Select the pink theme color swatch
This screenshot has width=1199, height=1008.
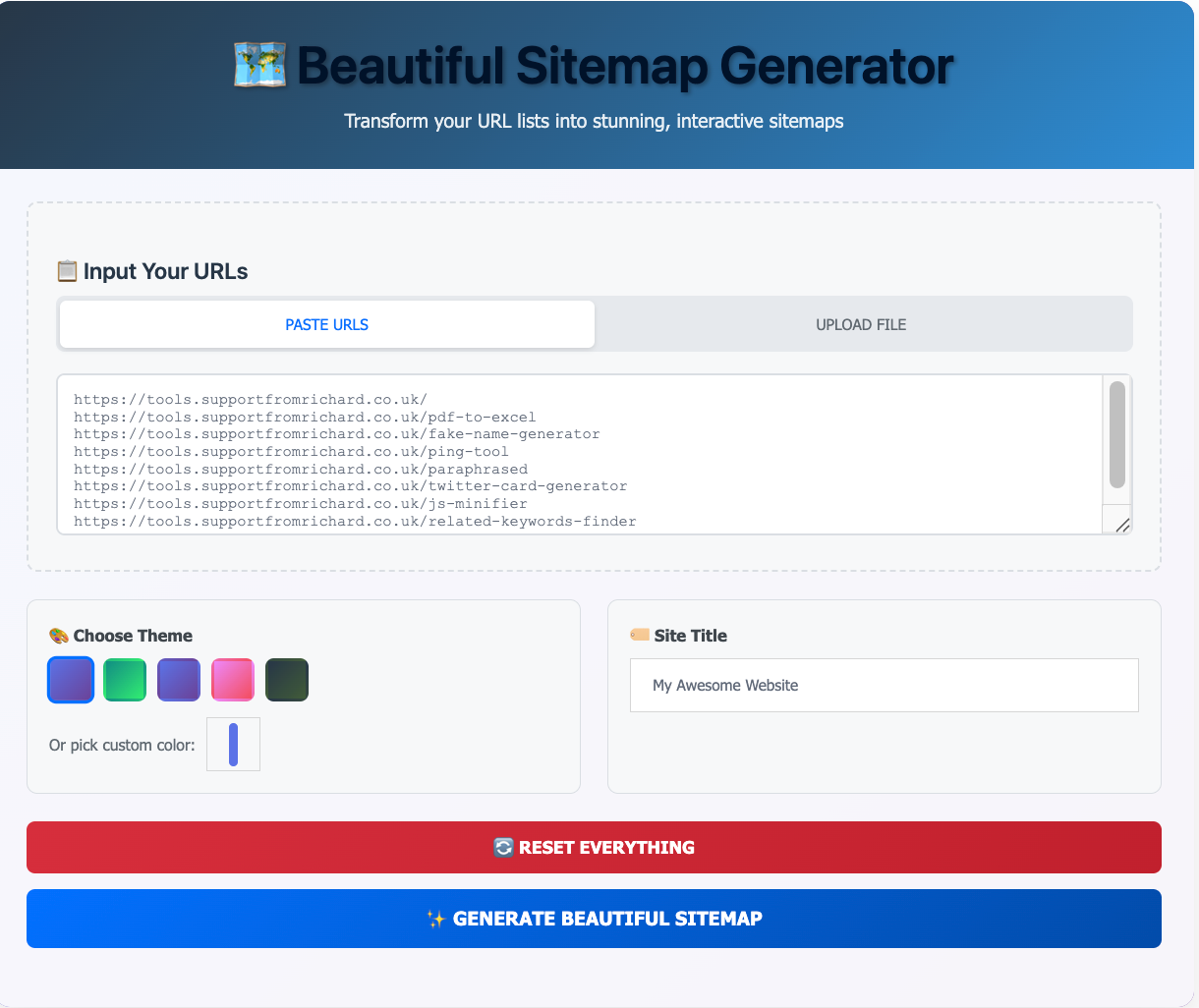pos(232,679)
